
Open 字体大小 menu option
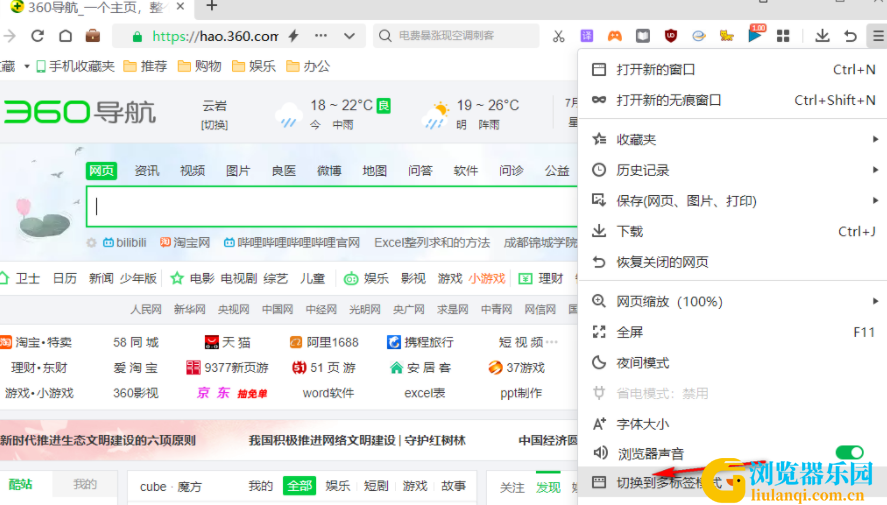pyautogui.click(x=733, y=424)
